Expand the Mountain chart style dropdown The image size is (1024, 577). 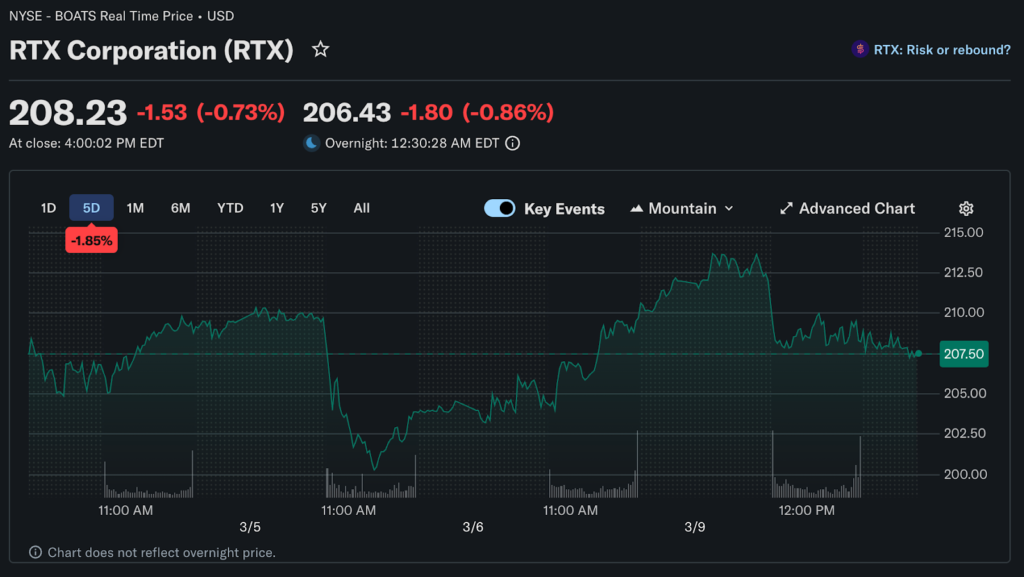point(728,208)
